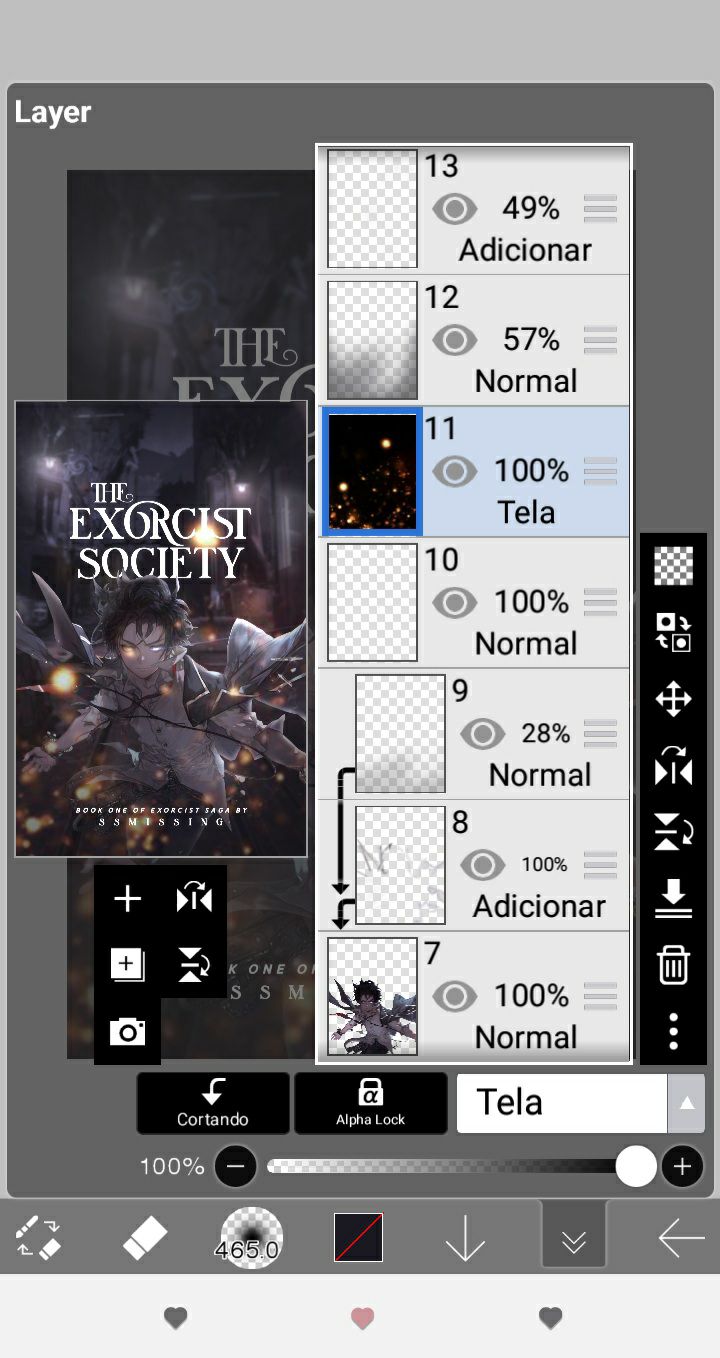The height and width of the screenshot is (1358, 720).
Task: Tap the reorder handle of layer 10
Action: 600,602
